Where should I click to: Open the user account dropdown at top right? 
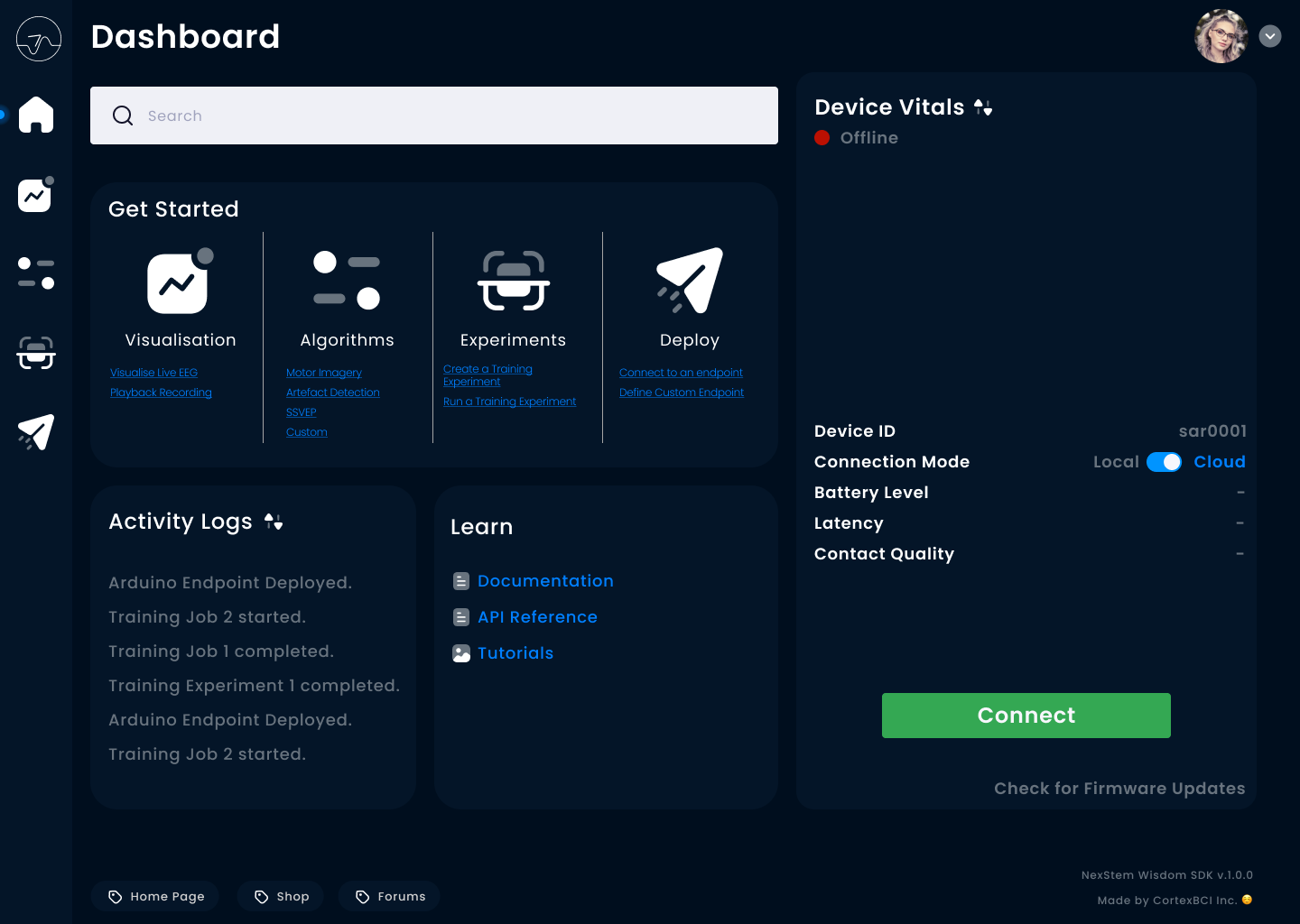pos(1269,36)
